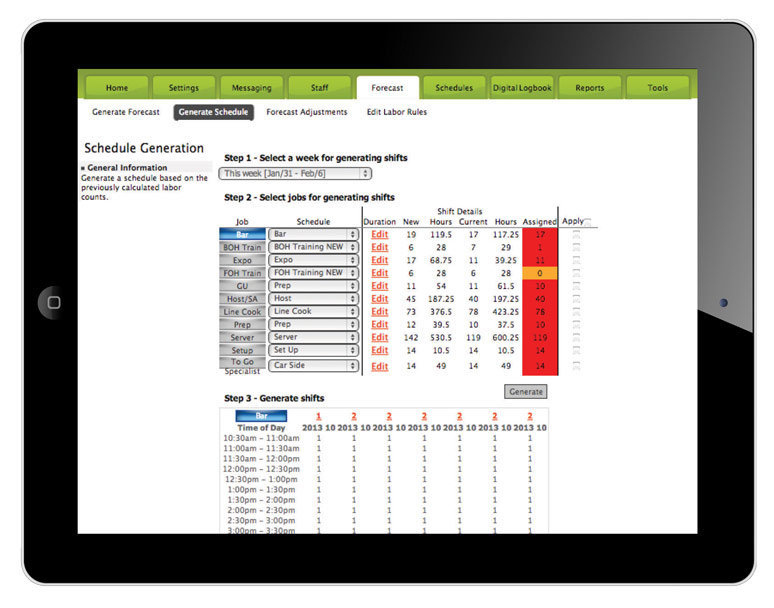Check the Apply box for Host/SA row

pyautogui.click(x=577, y=299)
